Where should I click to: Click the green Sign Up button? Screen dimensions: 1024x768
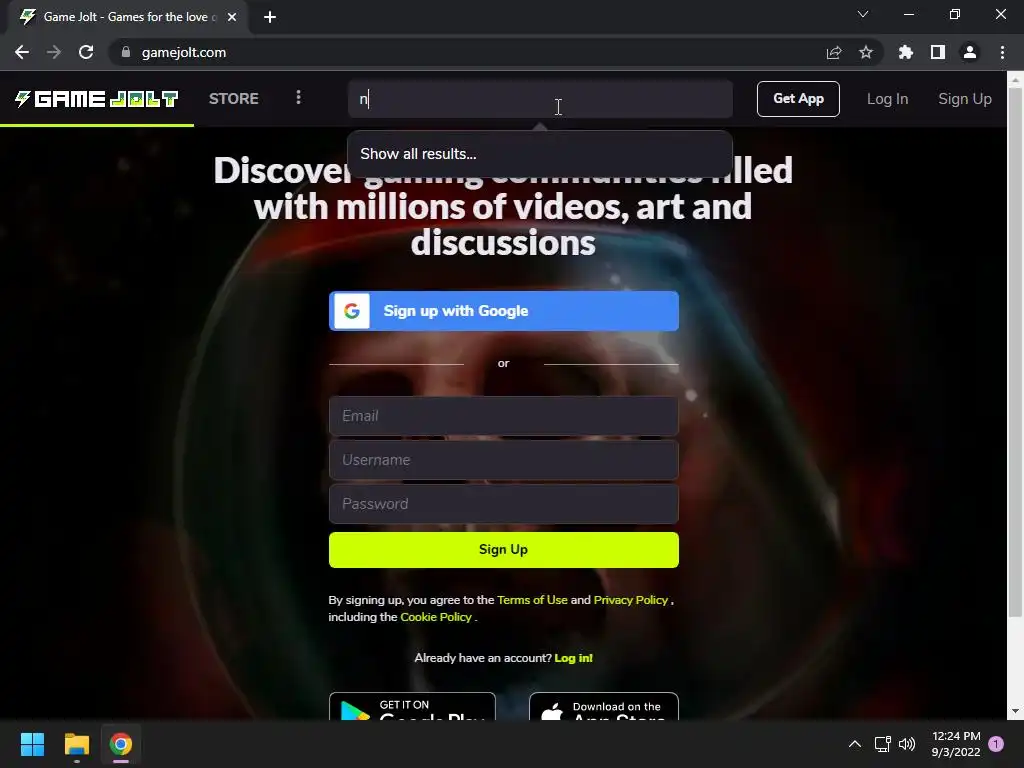point(504,550)
